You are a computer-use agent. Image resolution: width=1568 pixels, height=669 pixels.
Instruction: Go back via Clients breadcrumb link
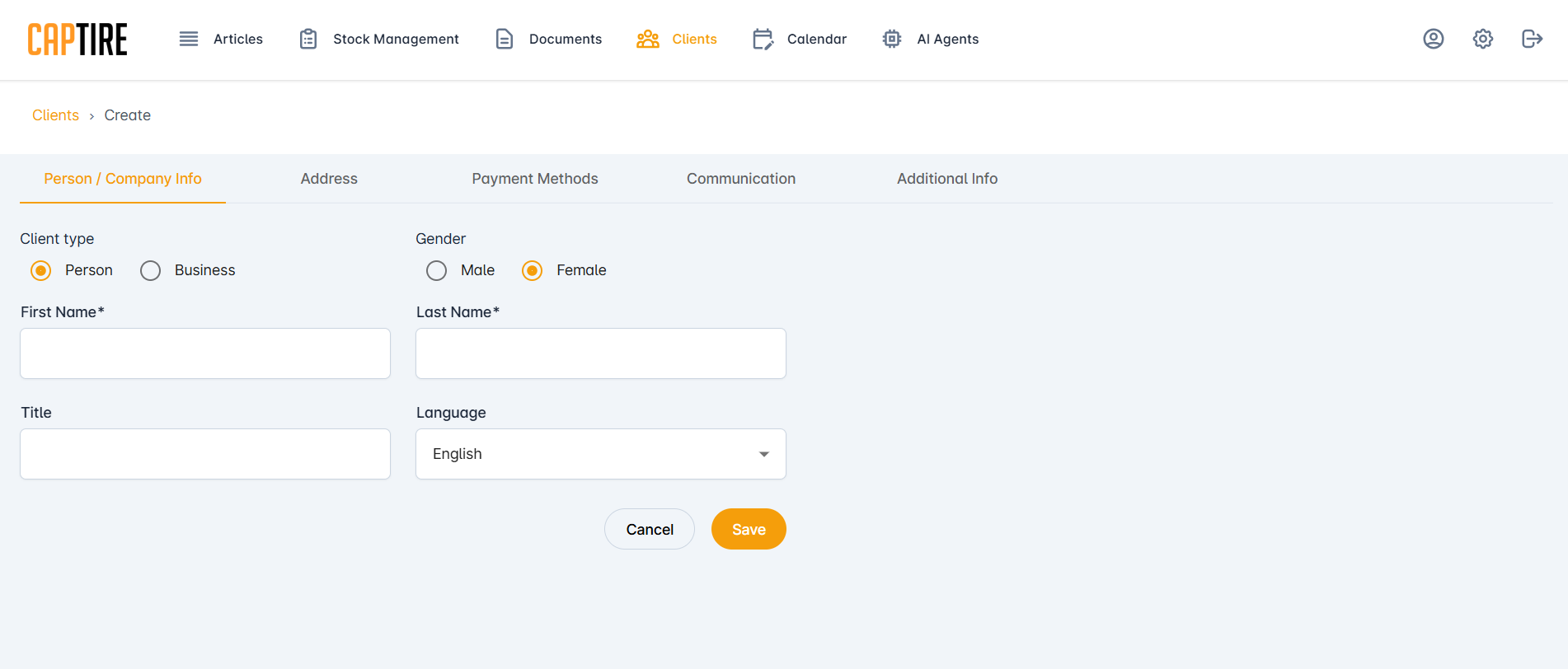pos(55,115)
